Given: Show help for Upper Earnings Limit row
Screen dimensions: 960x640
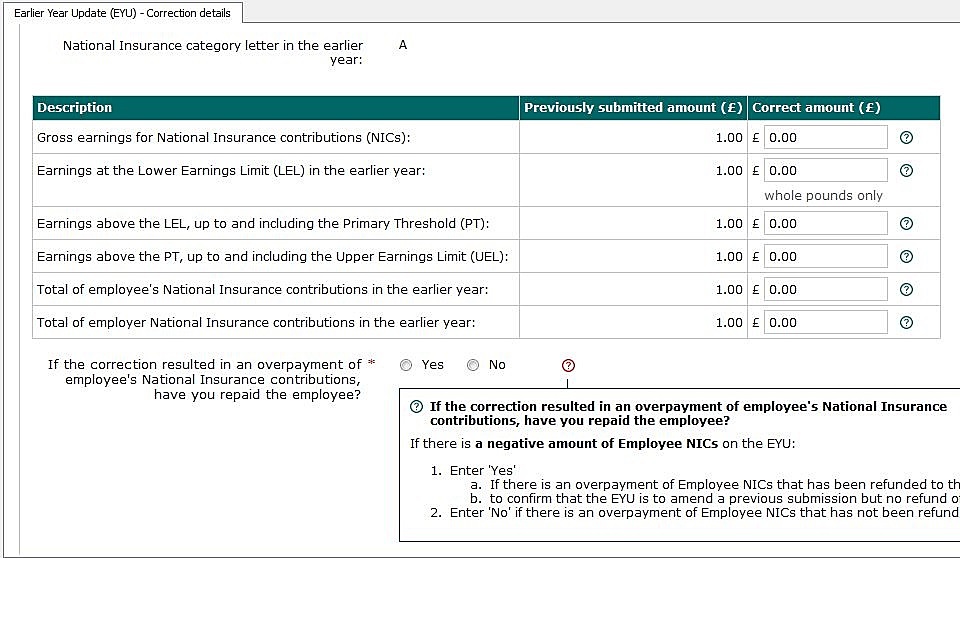Looking at the screenshot, I should [906, 257].
